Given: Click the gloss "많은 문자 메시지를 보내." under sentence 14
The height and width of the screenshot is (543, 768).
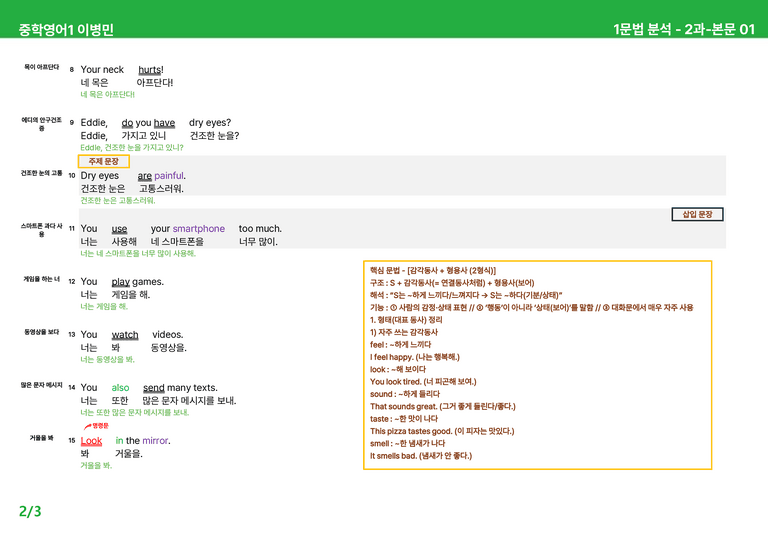Looking at the screenshot, I should [x=190, y=401].
